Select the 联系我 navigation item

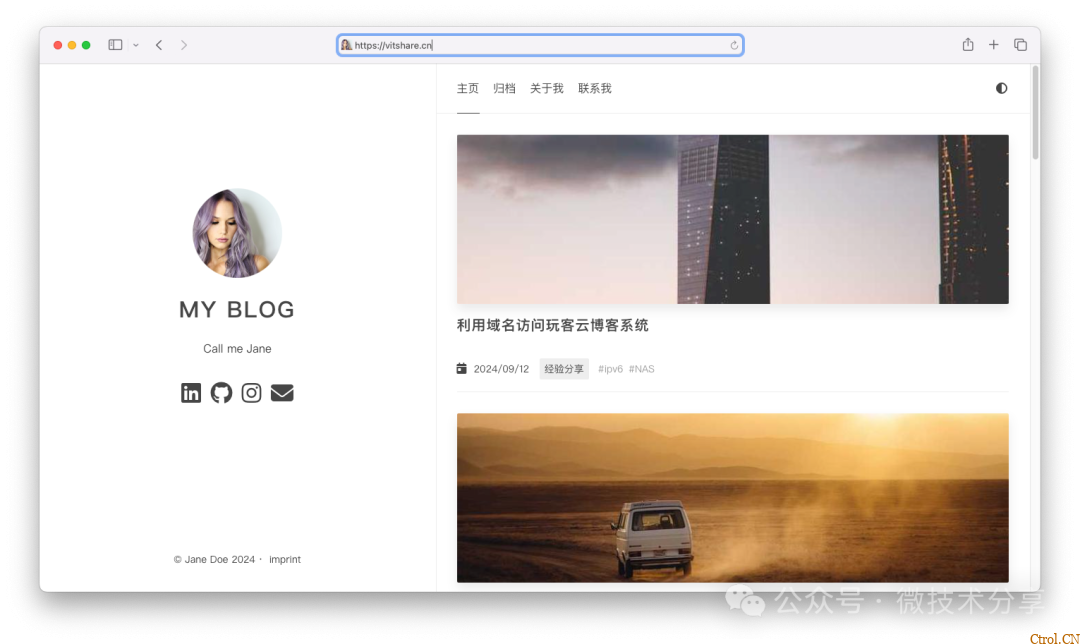(594, 88)
